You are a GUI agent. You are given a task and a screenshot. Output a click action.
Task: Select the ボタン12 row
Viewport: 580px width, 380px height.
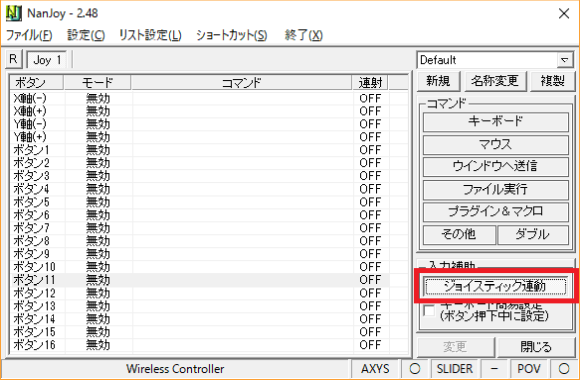click(x=200, y=293)
